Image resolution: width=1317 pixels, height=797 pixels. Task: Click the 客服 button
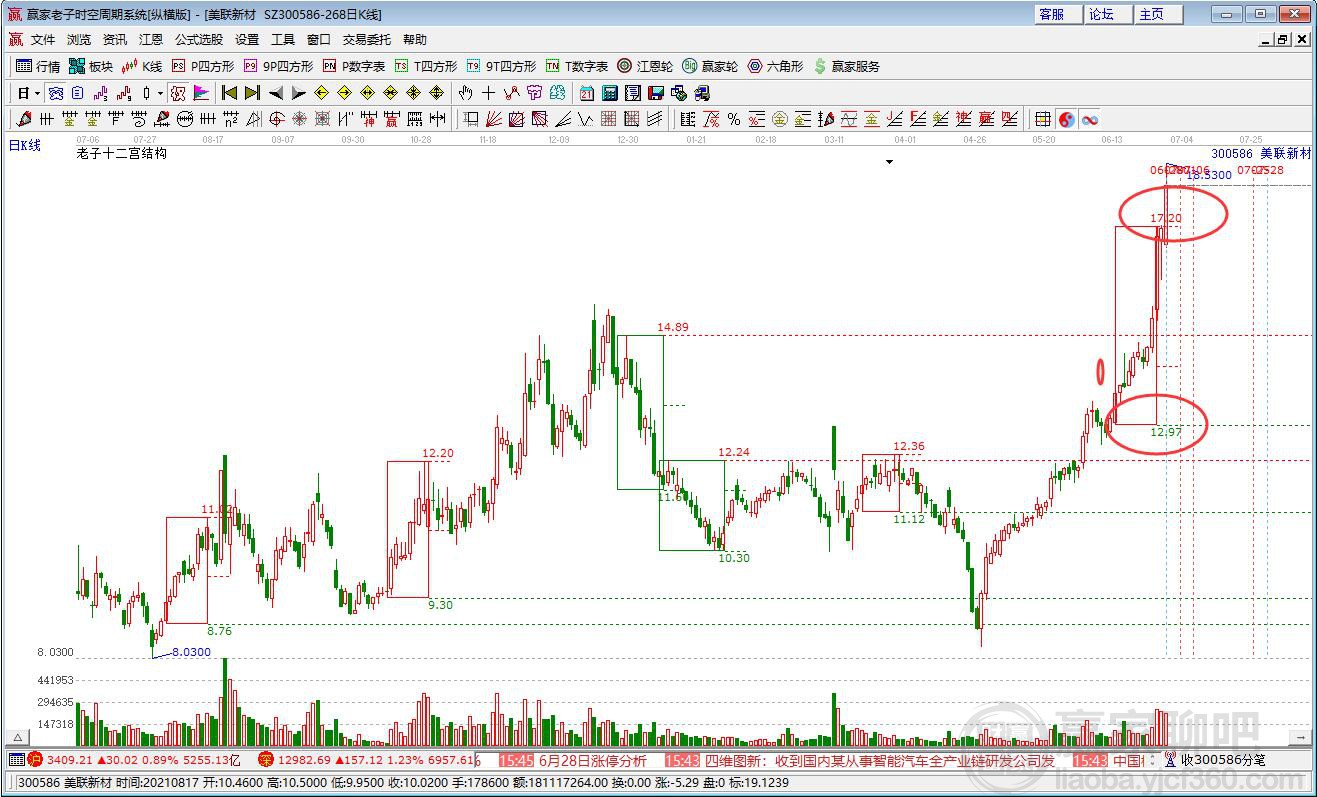(1057, 14)
